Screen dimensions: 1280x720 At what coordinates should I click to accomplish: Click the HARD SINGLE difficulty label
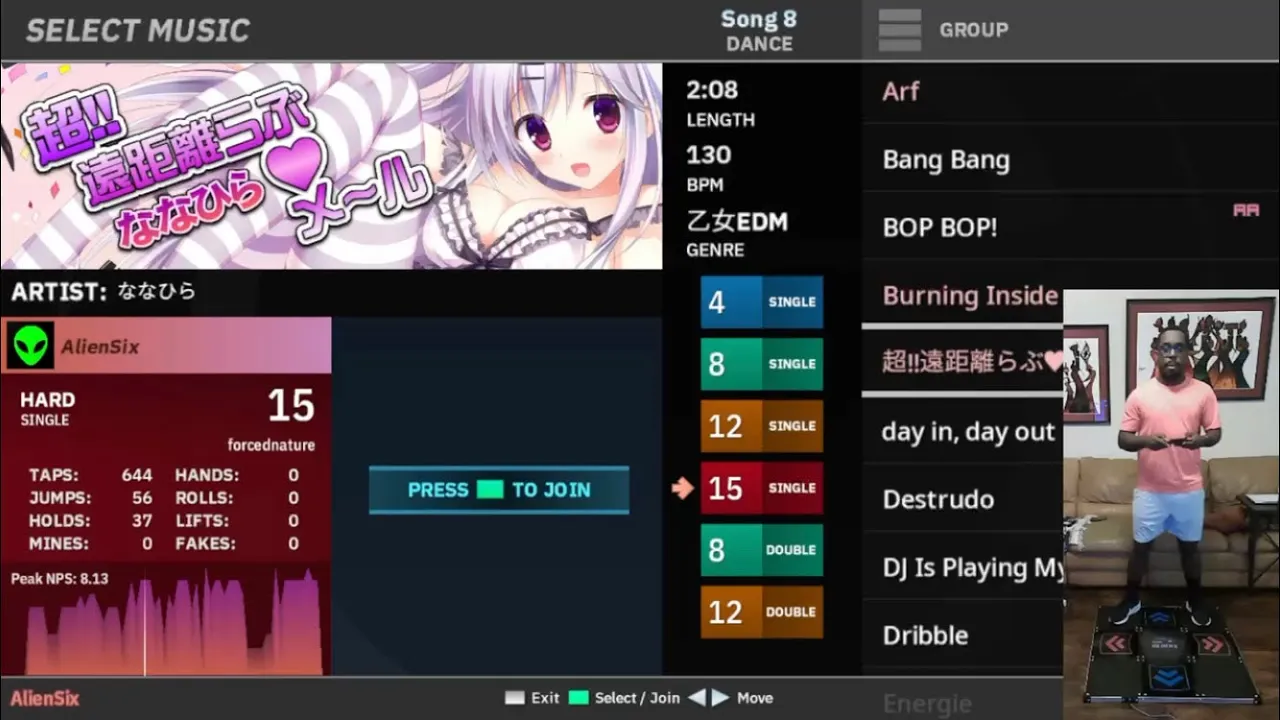click(47, 408)
